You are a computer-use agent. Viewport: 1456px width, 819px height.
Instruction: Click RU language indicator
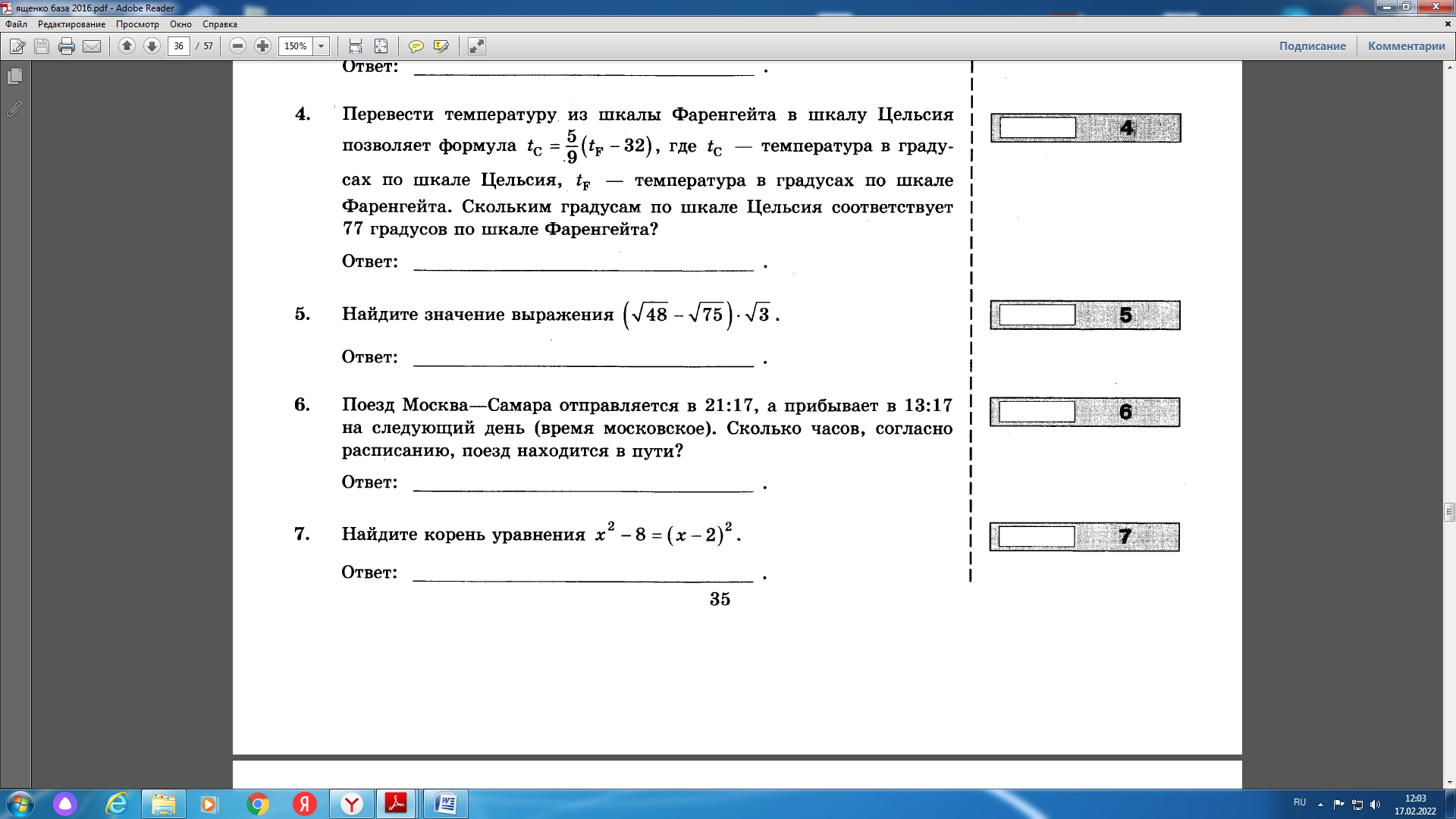(x=1300, y=802)
